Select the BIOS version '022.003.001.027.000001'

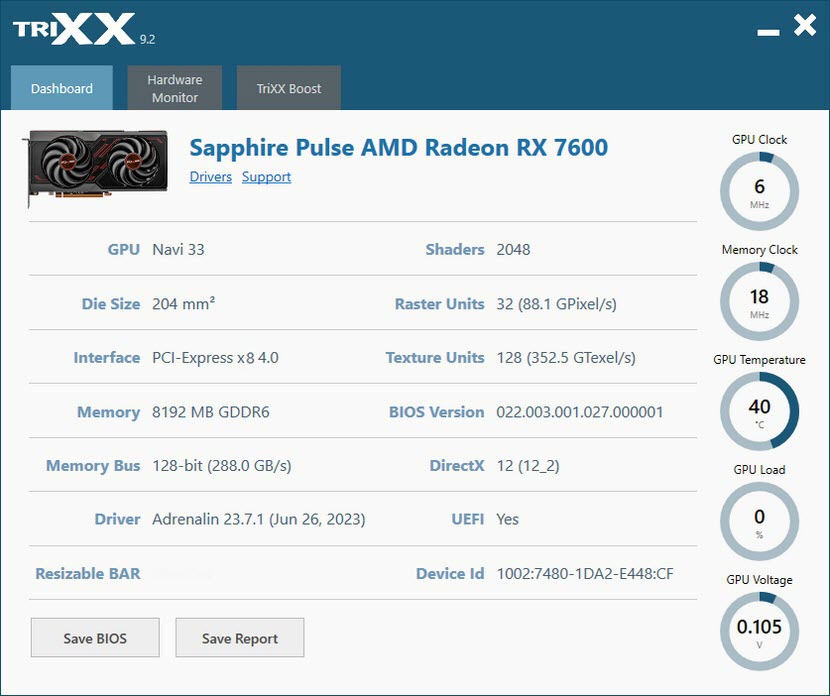pyautogui.click(x=580, y=412)
